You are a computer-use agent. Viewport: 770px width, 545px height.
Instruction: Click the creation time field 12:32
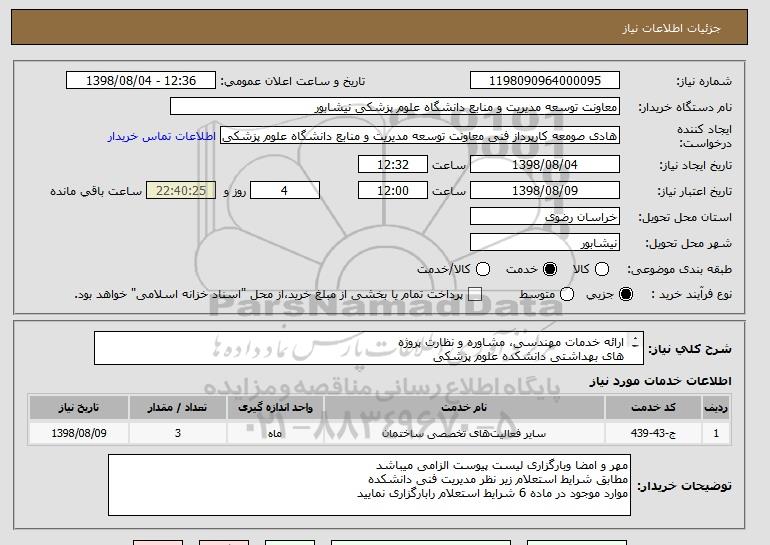[x=393, y=164]
